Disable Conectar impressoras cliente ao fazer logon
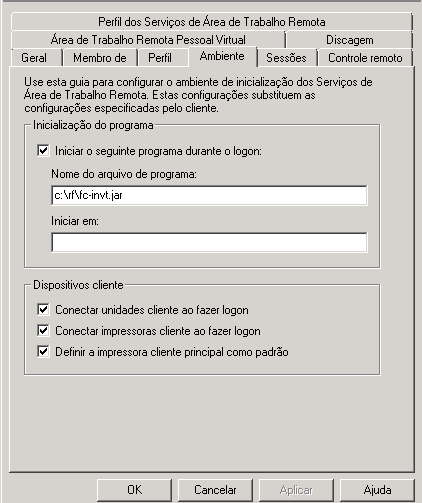Image resolution: width=422 pixels, height=503 pixels. (43, 331)
